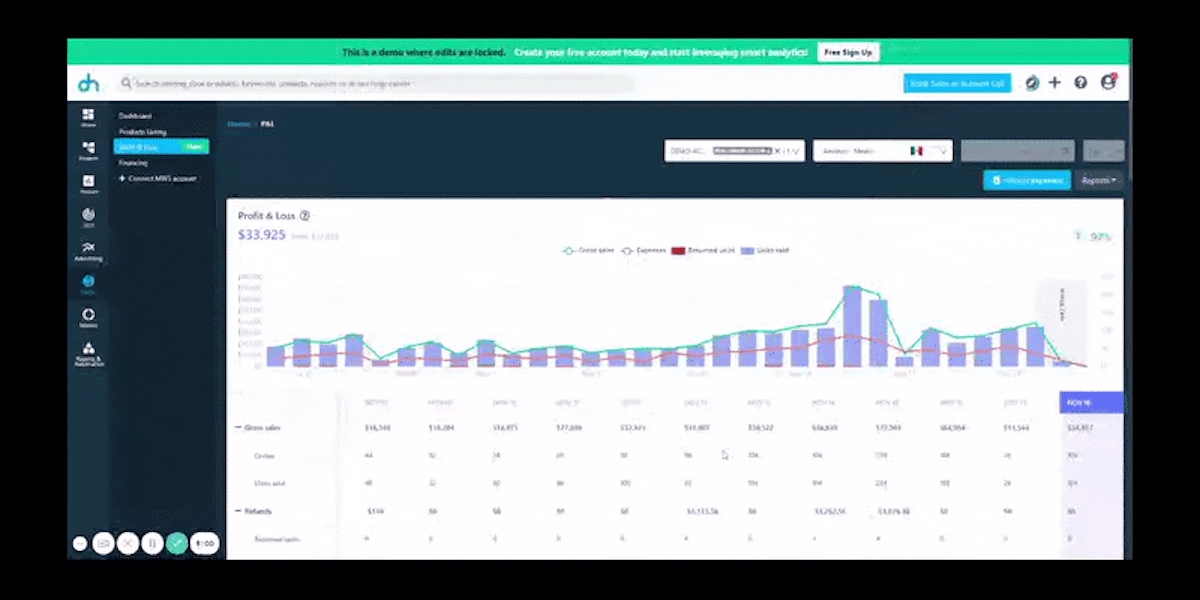This screenshot has width=1200, height=600.
Task: Click the first bar in the chart
Action: 275,356
